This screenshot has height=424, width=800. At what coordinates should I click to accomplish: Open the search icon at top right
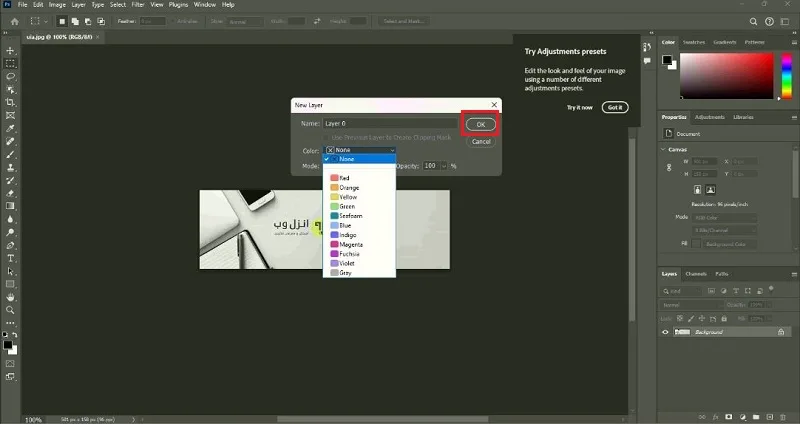tap(754, 21)
